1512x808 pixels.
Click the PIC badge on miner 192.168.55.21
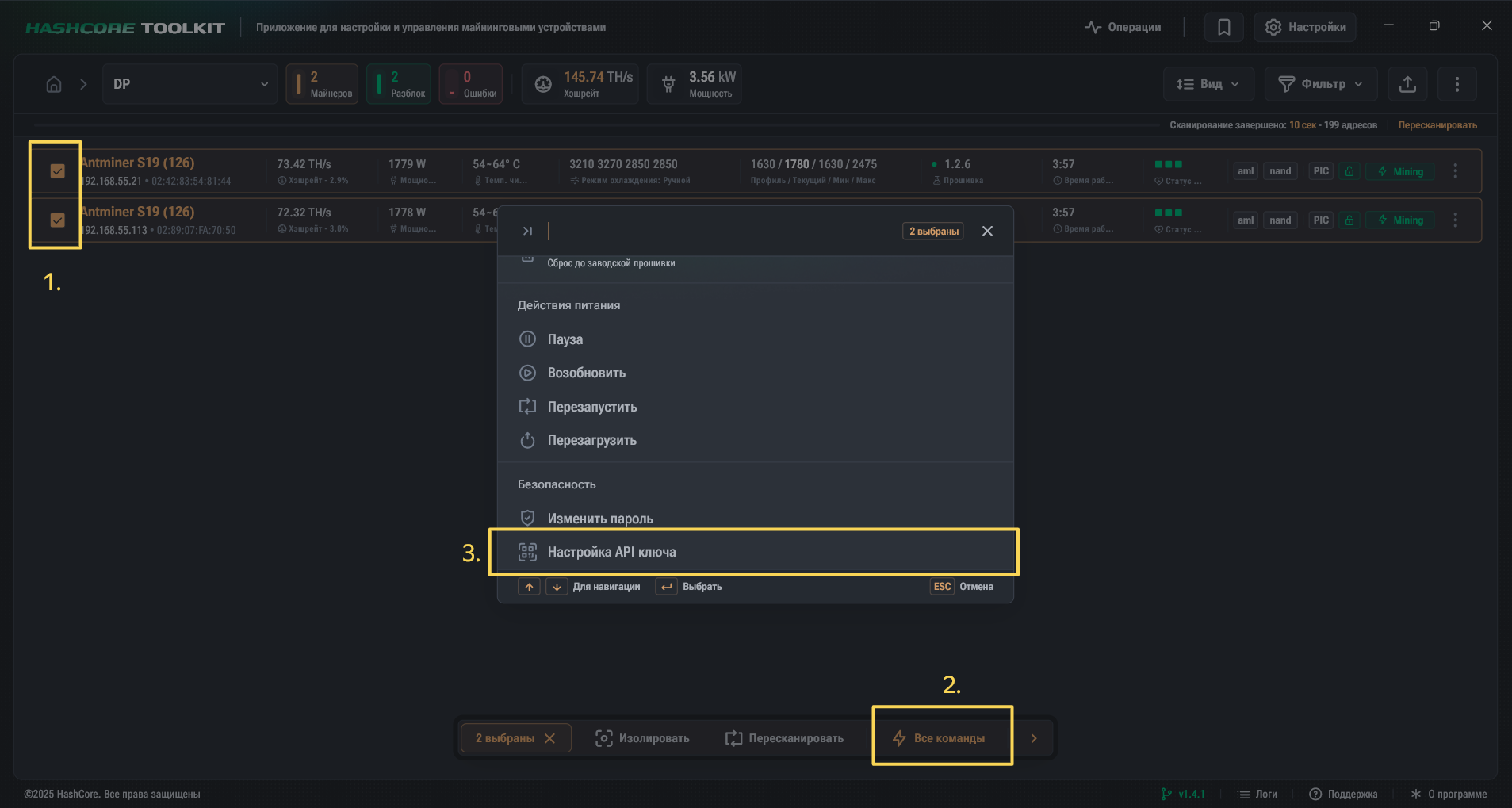pos(1319,170)
